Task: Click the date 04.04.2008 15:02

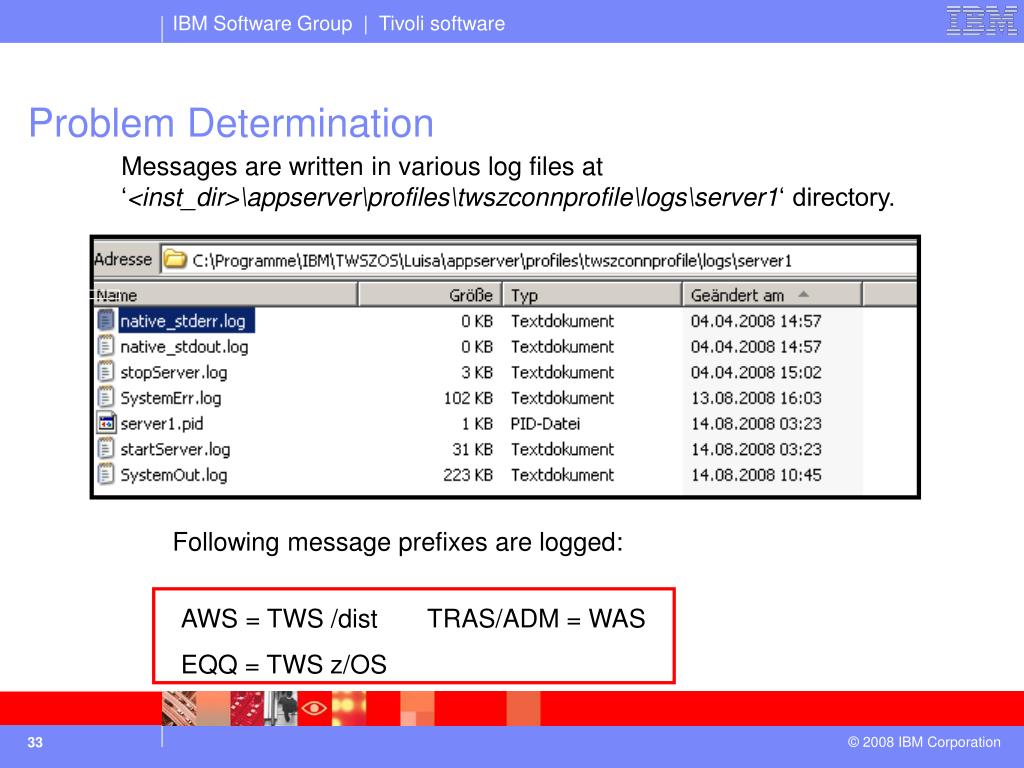Action: pyautogui.click(x=756, y=372)
